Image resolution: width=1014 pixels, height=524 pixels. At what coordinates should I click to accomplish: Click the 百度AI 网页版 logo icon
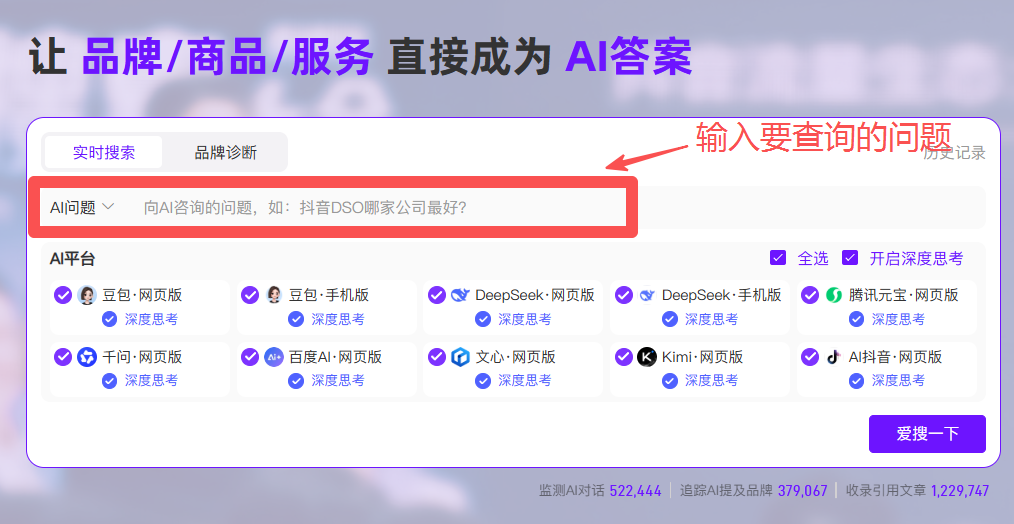click(274, 357)
